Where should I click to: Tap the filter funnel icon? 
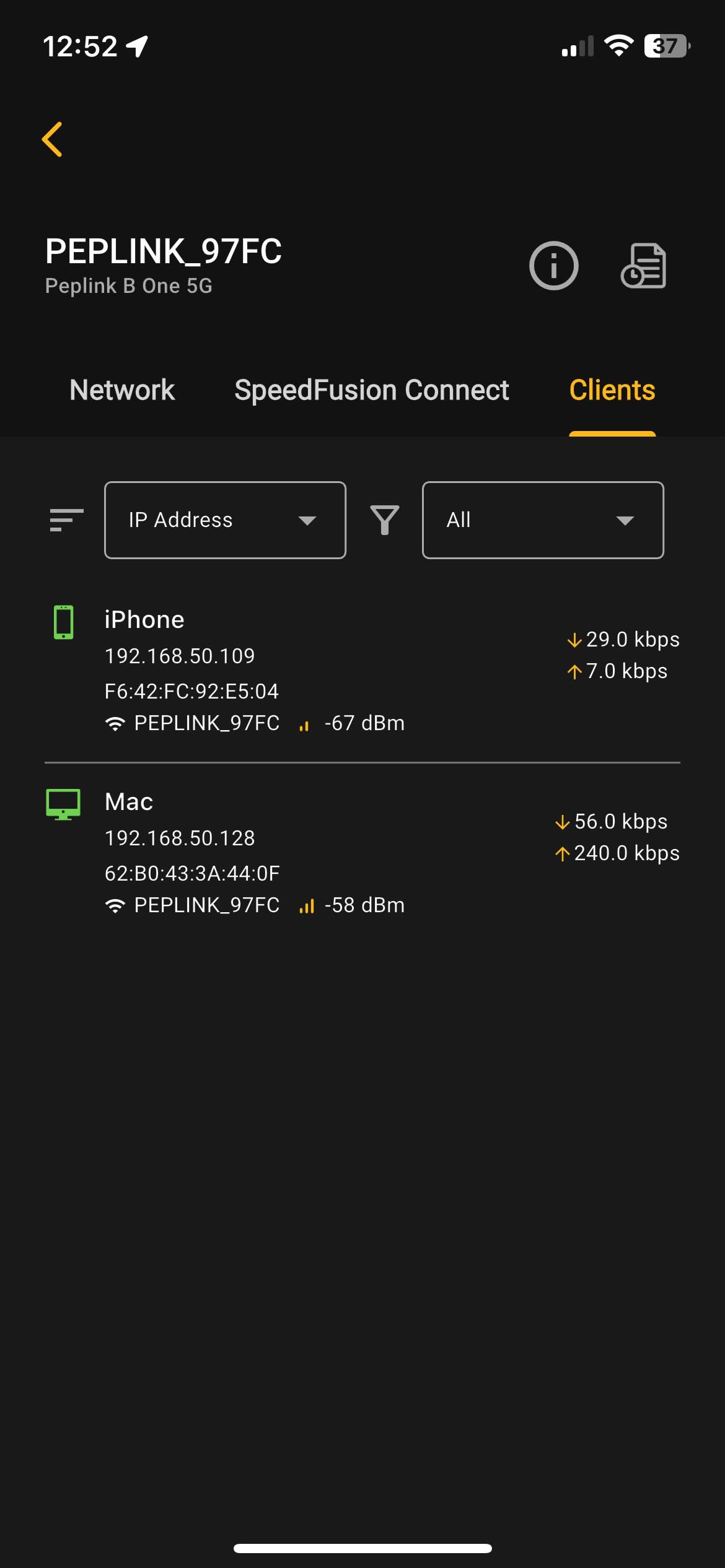click(384, 520)
